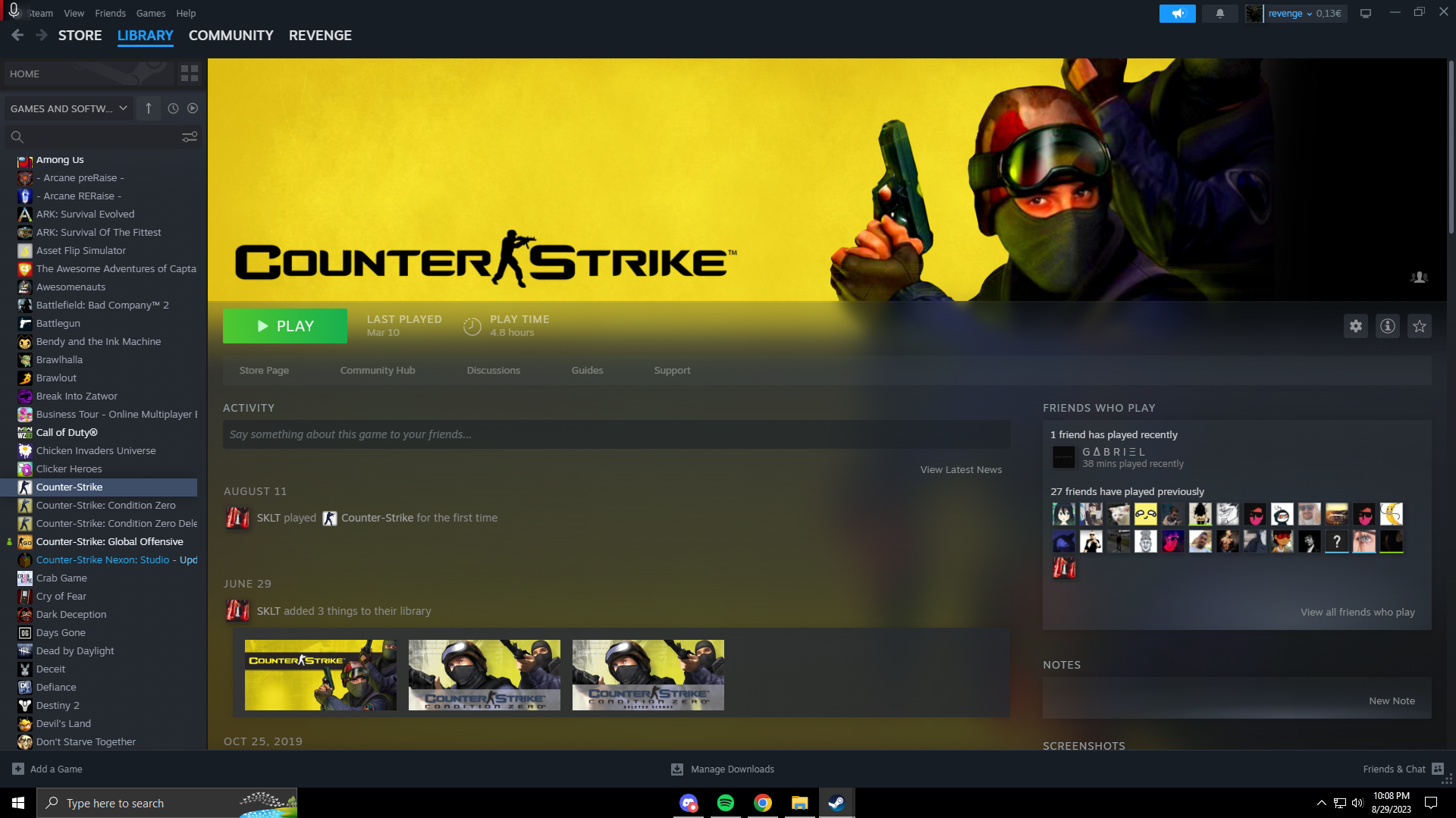Toggle show ready-to-play games only
The width and height of the screenshot is (1456, 818).
(193, 108)
